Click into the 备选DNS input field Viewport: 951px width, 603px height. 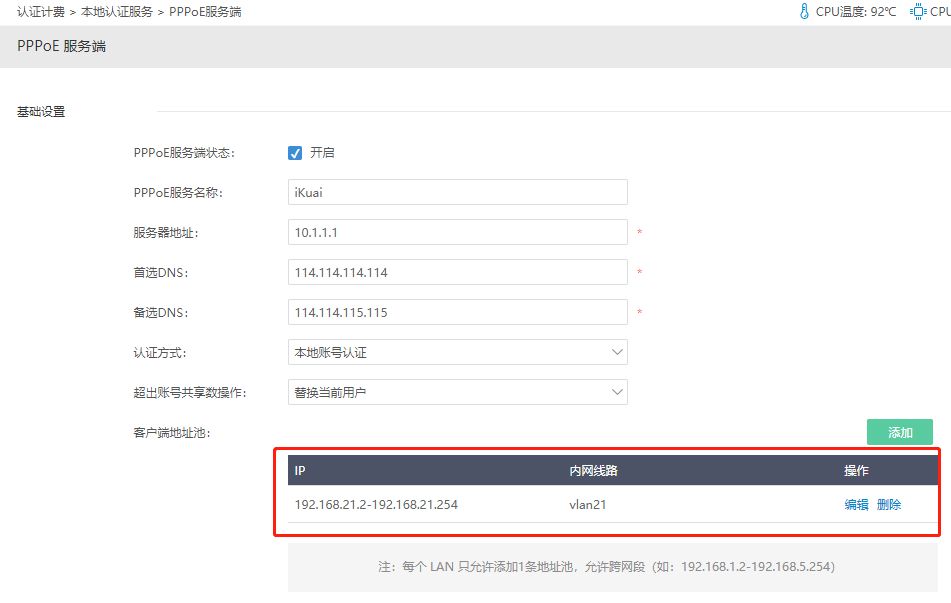pos(457,312)
